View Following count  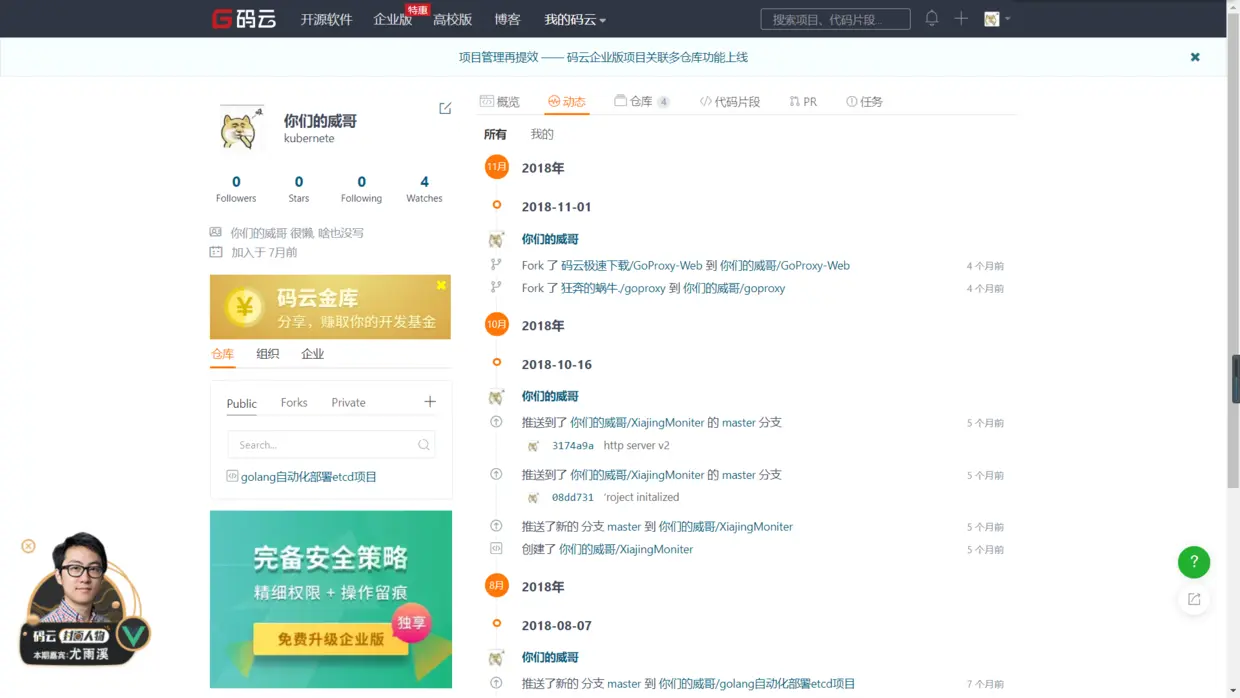361,188
